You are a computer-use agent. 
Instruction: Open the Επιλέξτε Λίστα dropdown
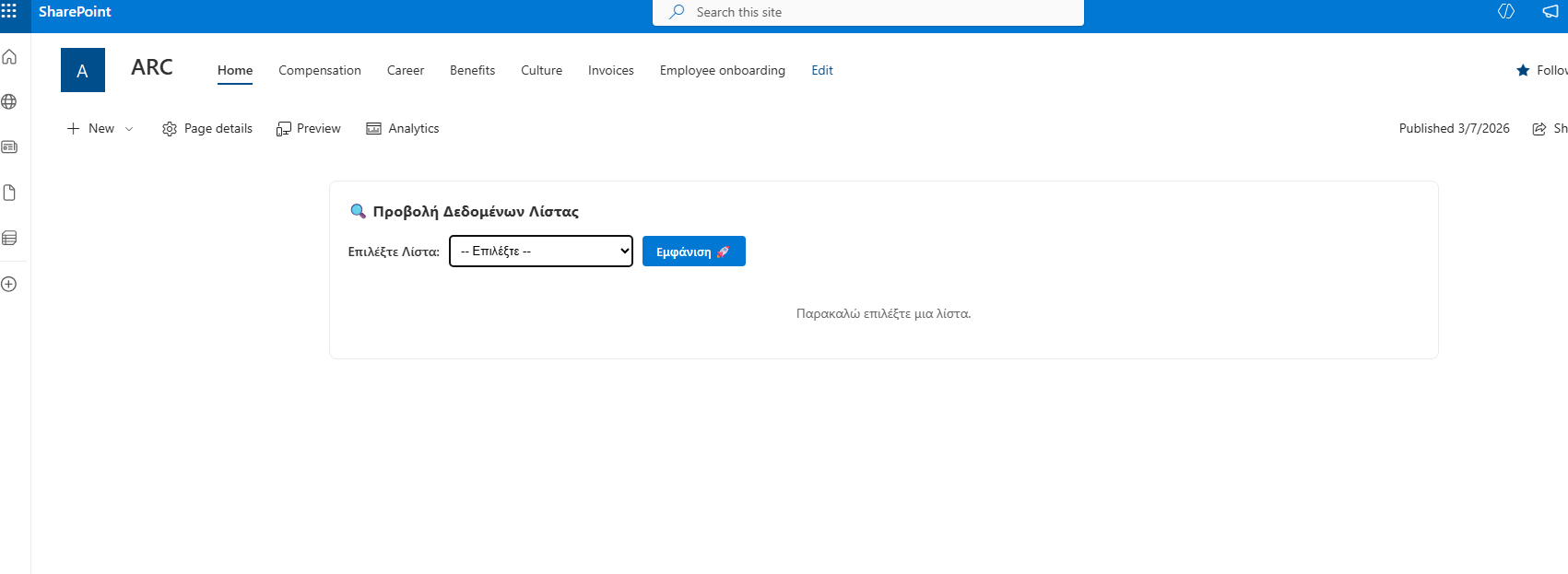[x=541, y=251]
